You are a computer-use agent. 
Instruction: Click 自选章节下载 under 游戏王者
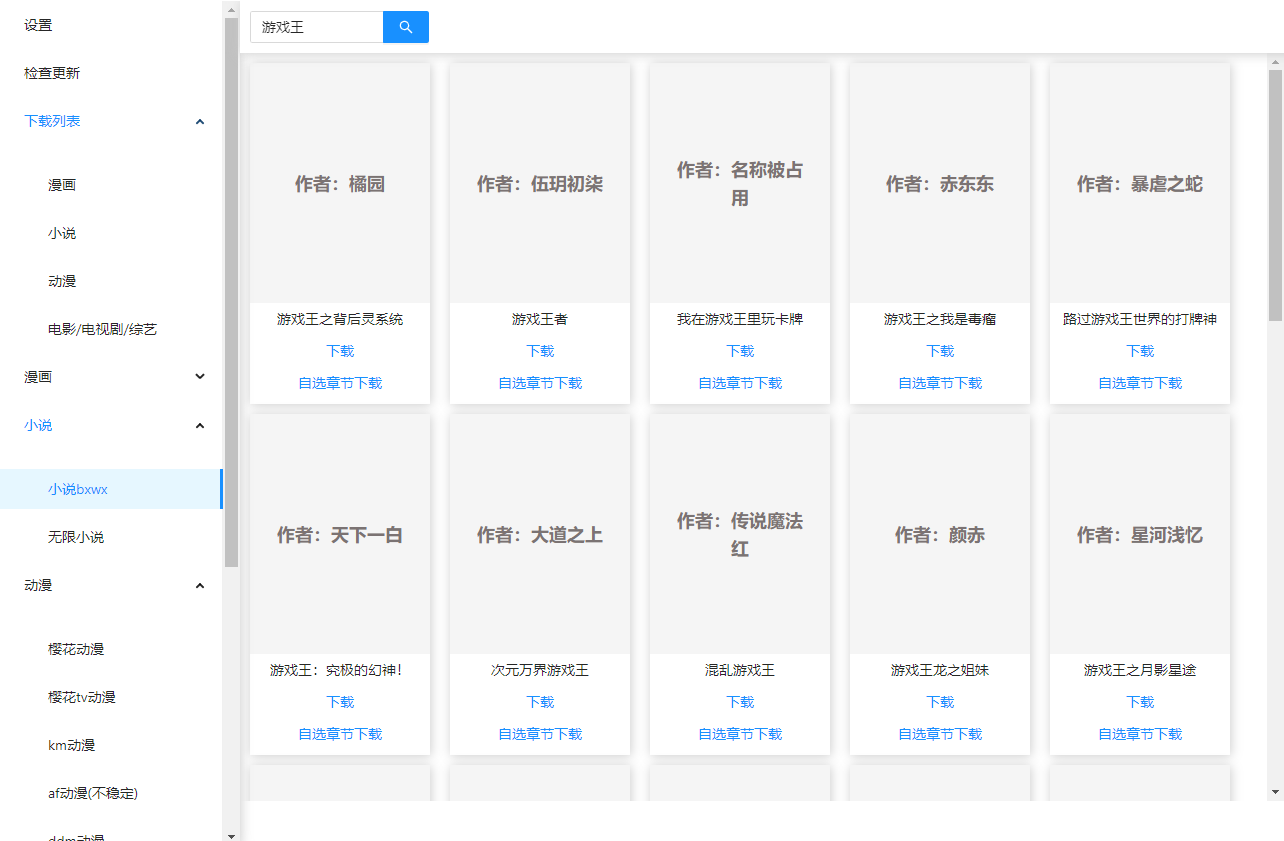click(539, 382)
